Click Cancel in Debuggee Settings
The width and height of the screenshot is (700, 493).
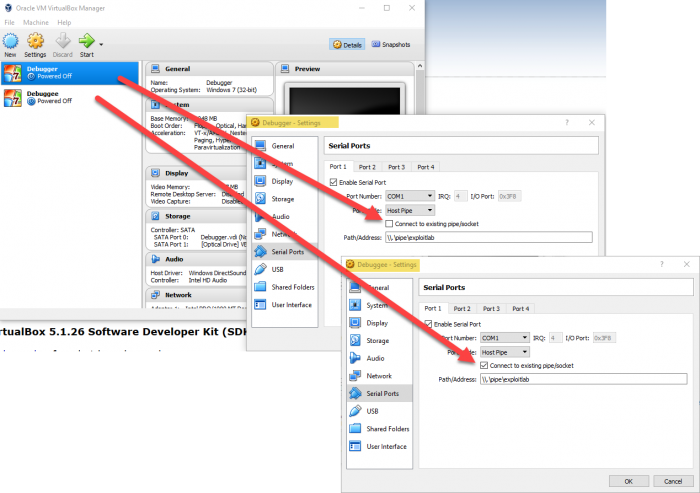(x=673, y=481)
